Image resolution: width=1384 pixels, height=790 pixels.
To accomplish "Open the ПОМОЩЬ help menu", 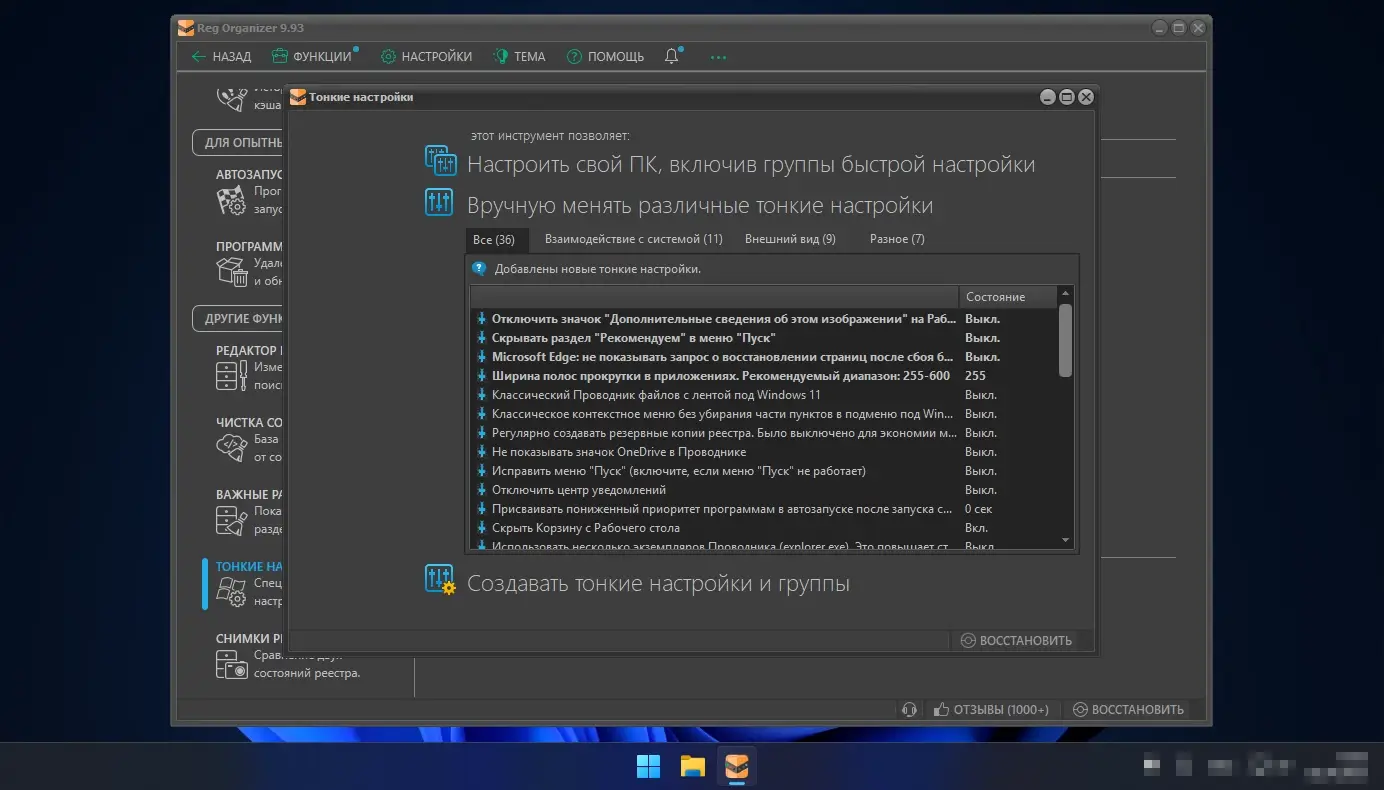I will coord(605,57).
